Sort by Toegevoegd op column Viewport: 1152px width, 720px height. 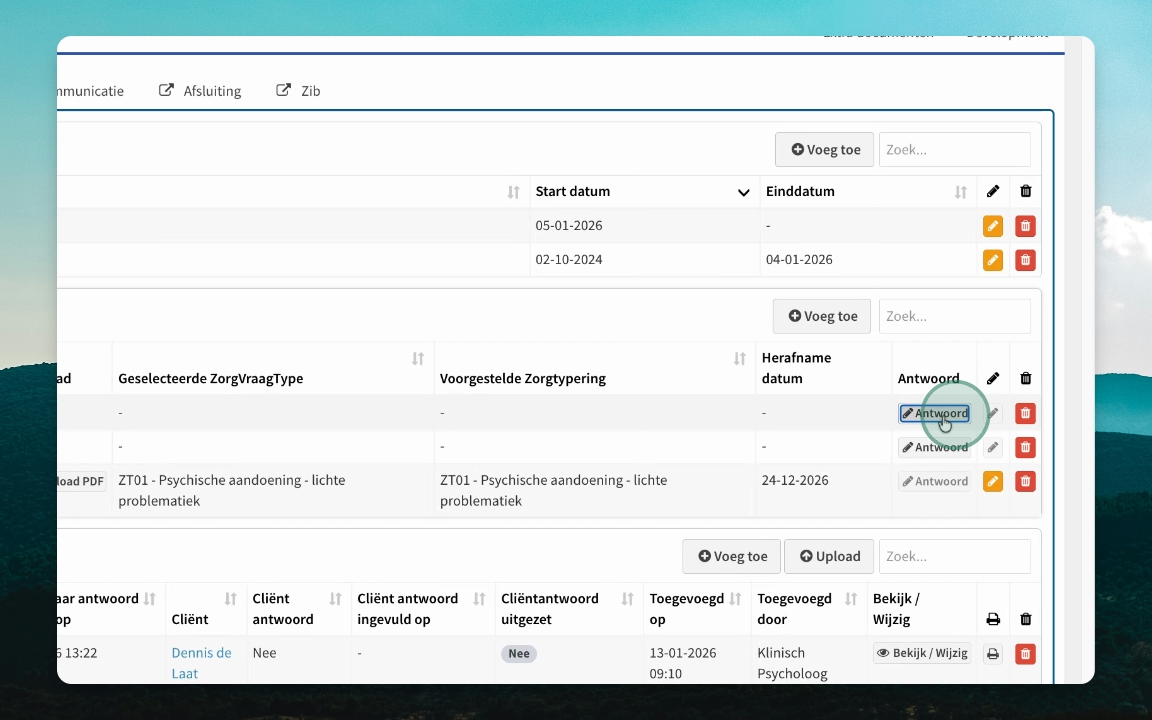point(735,599)
